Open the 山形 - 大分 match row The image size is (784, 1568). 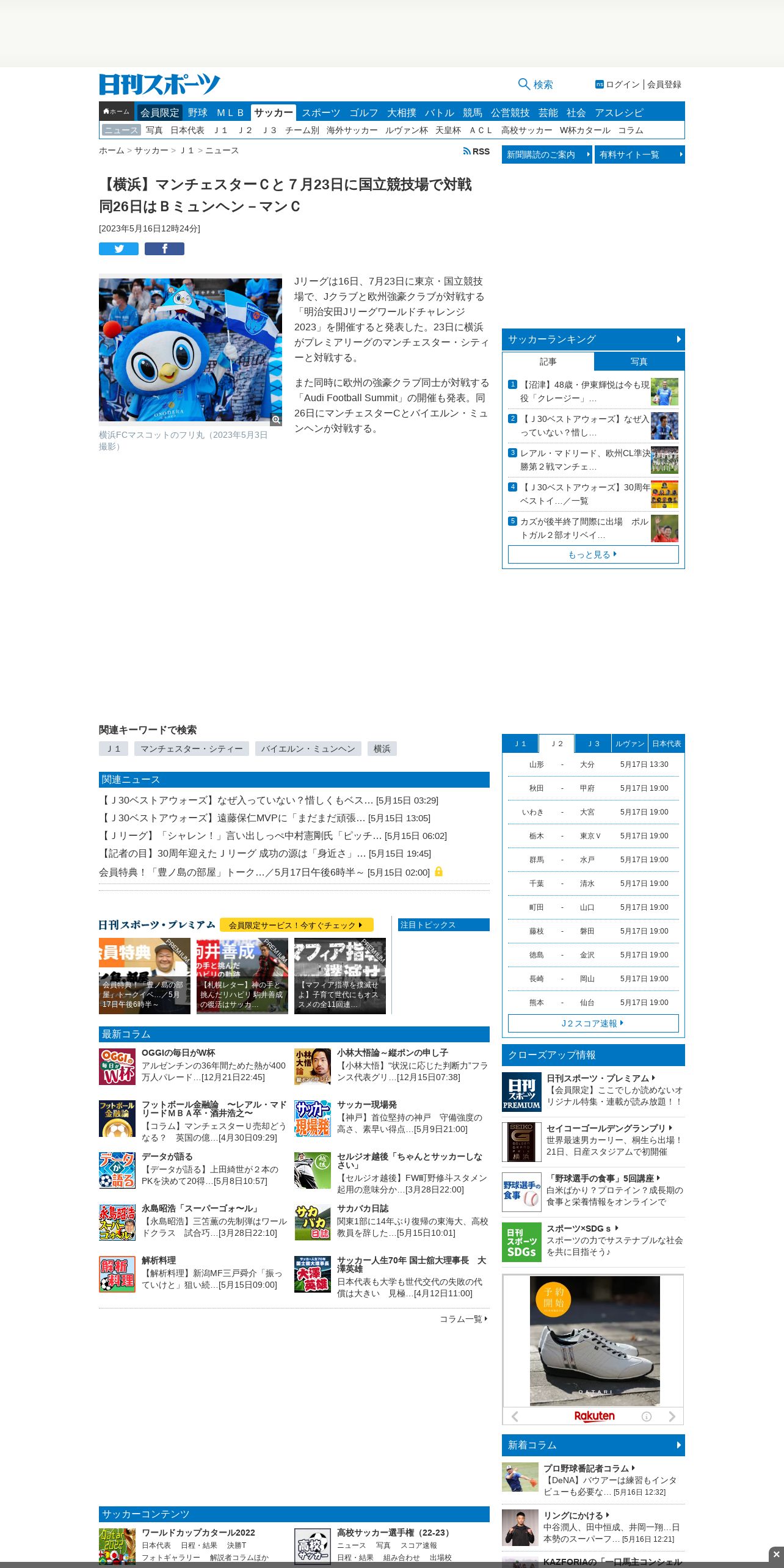[x=593, y=764]
